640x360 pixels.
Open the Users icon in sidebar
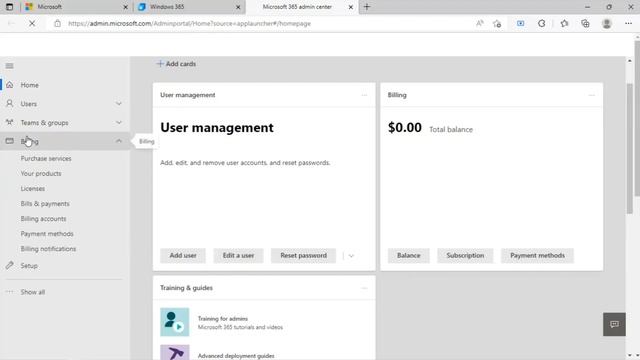pos(9,104)
